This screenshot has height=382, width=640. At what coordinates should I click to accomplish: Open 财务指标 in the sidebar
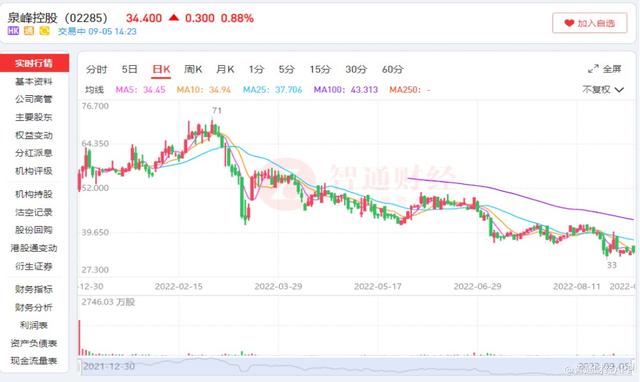34,289
